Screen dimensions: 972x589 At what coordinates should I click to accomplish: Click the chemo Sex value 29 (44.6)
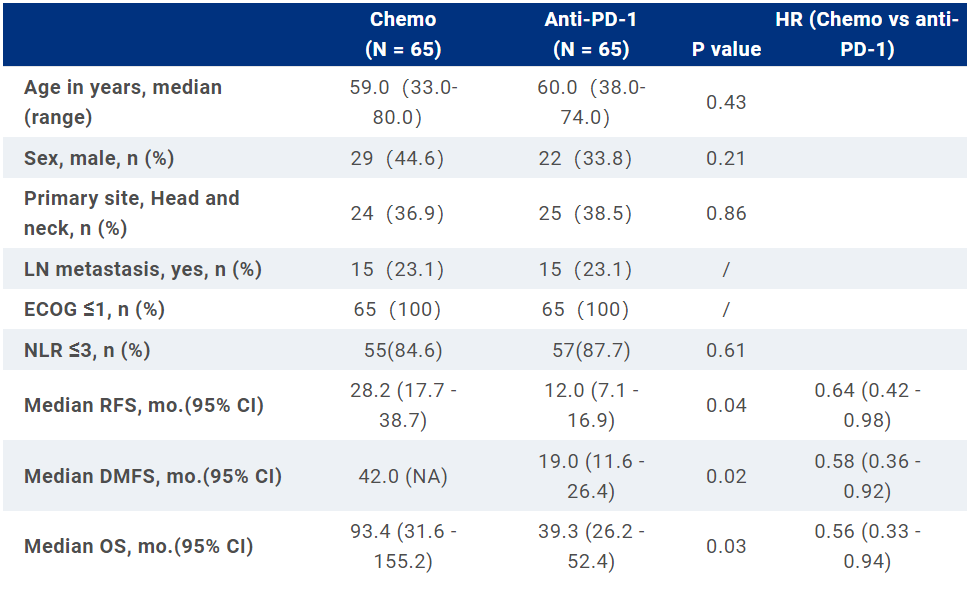click(403, 158)
